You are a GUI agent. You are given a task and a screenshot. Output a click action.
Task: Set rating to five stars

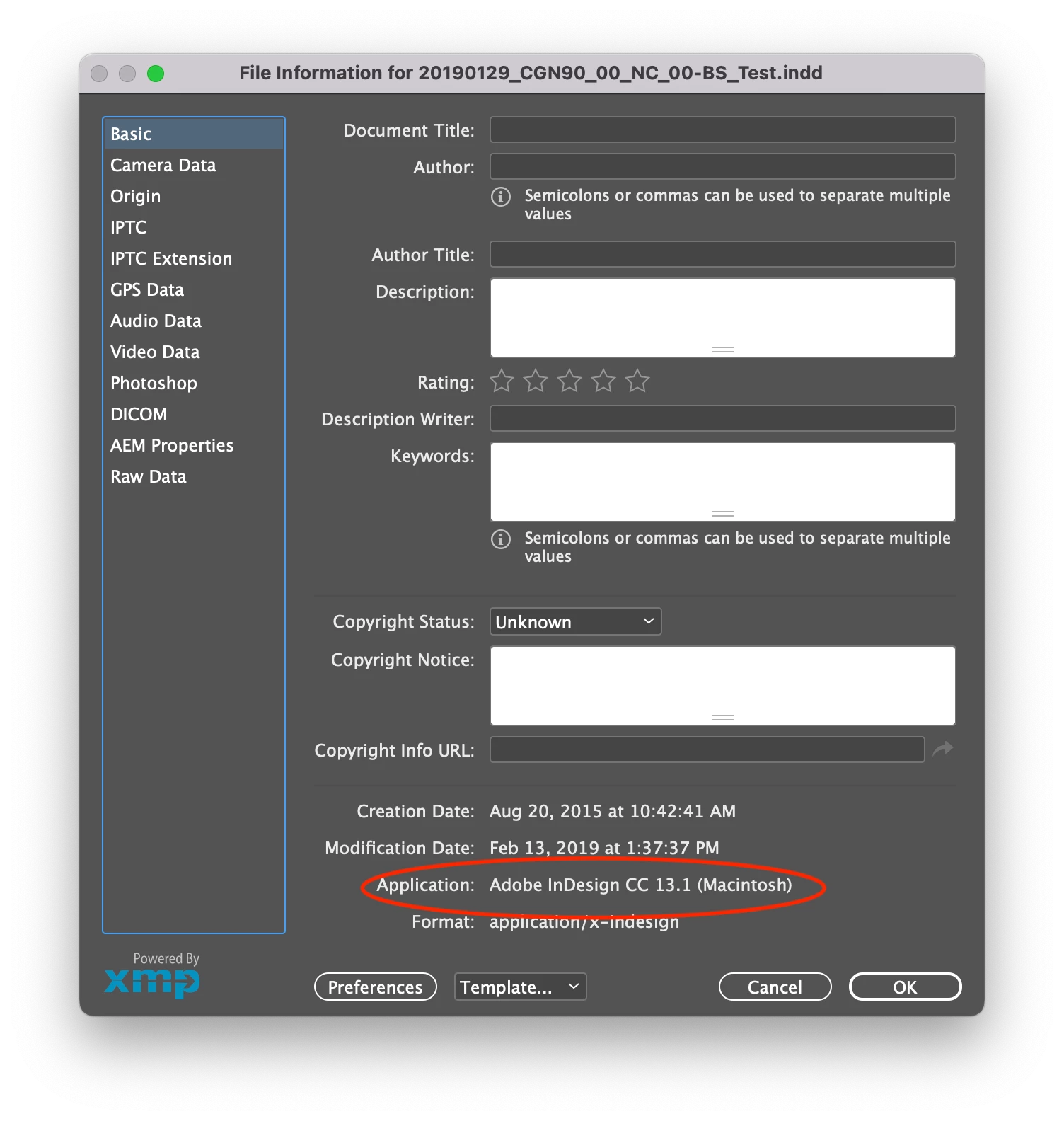637,381
